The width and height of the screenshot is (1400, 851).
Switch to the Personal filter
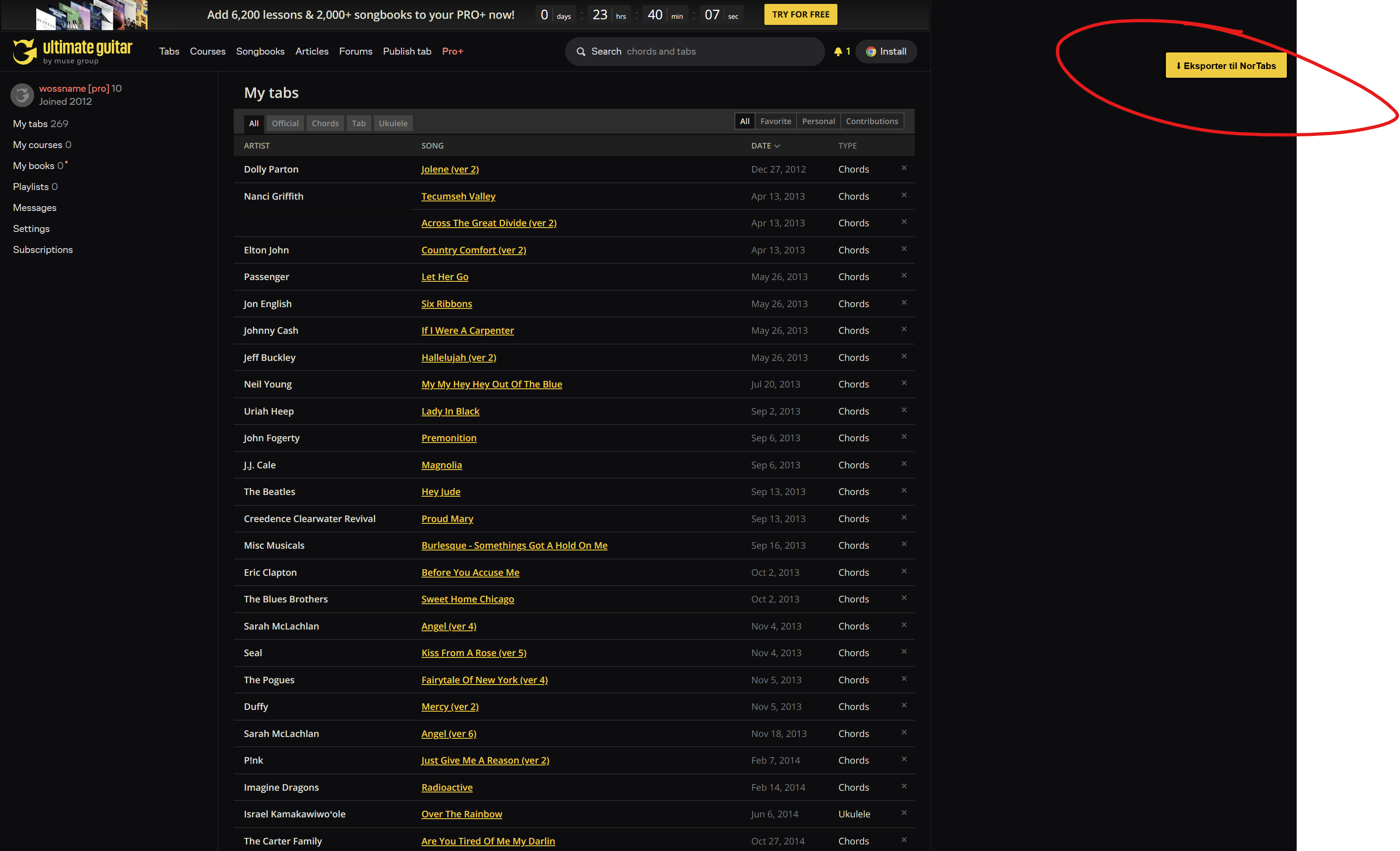(818, 121)
